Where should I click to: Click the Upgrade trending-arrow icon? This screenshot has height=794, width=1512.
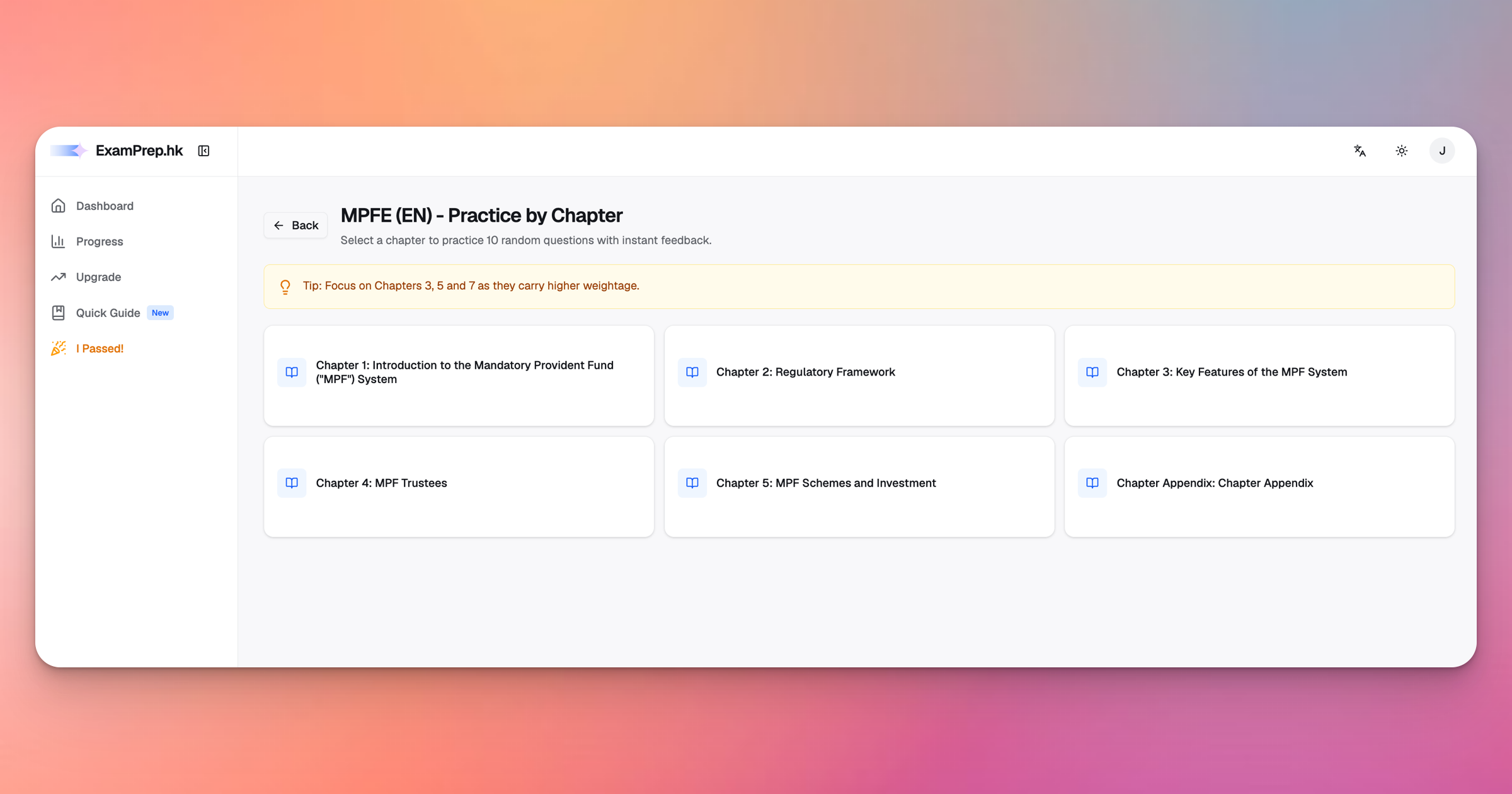[59, 277]
